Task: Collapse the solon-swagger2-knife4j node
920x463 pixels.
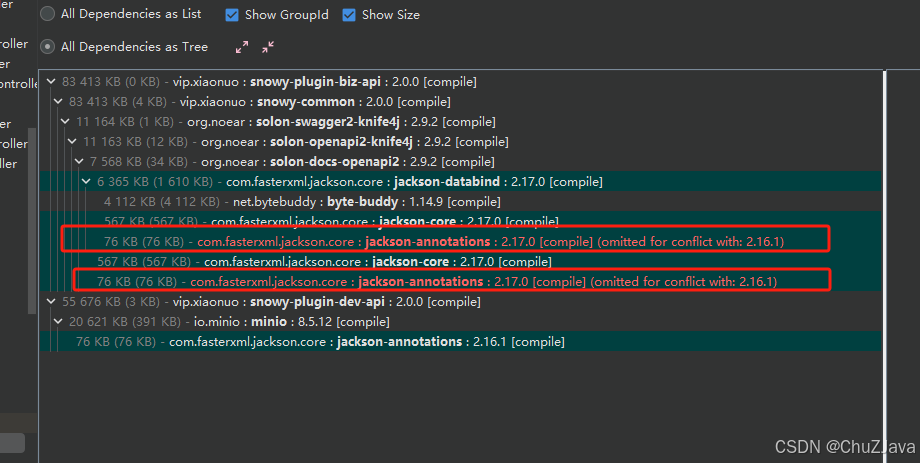Action: click(65, 121)
